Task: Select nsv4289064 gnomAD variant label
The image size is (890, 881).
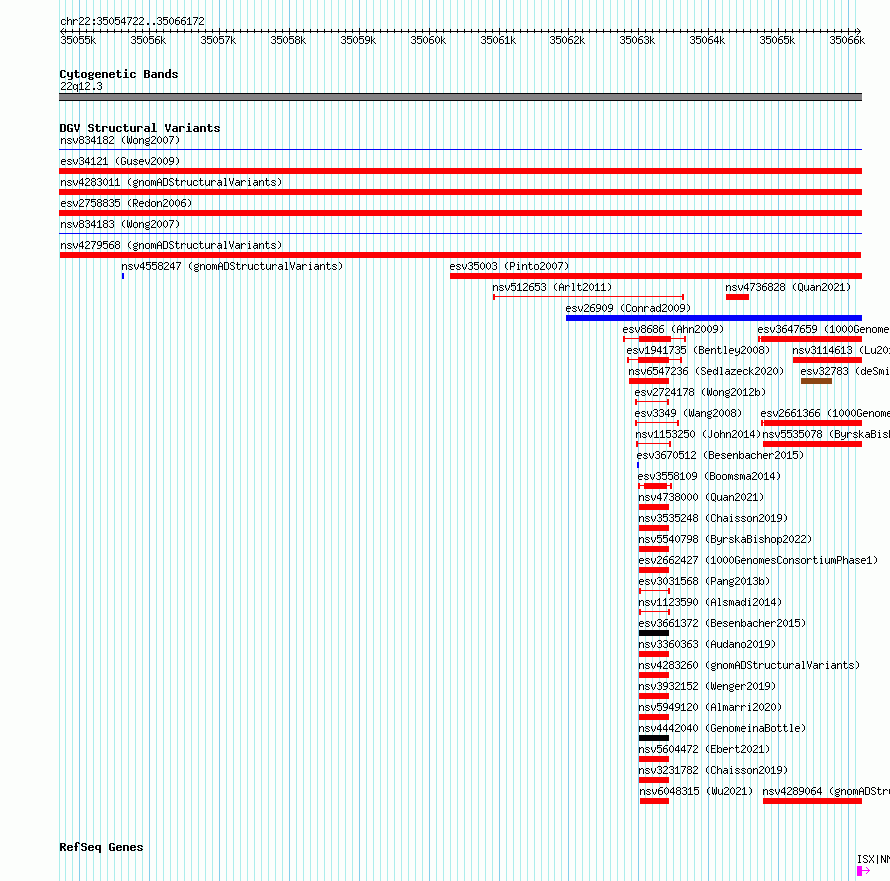Action: 826,791
